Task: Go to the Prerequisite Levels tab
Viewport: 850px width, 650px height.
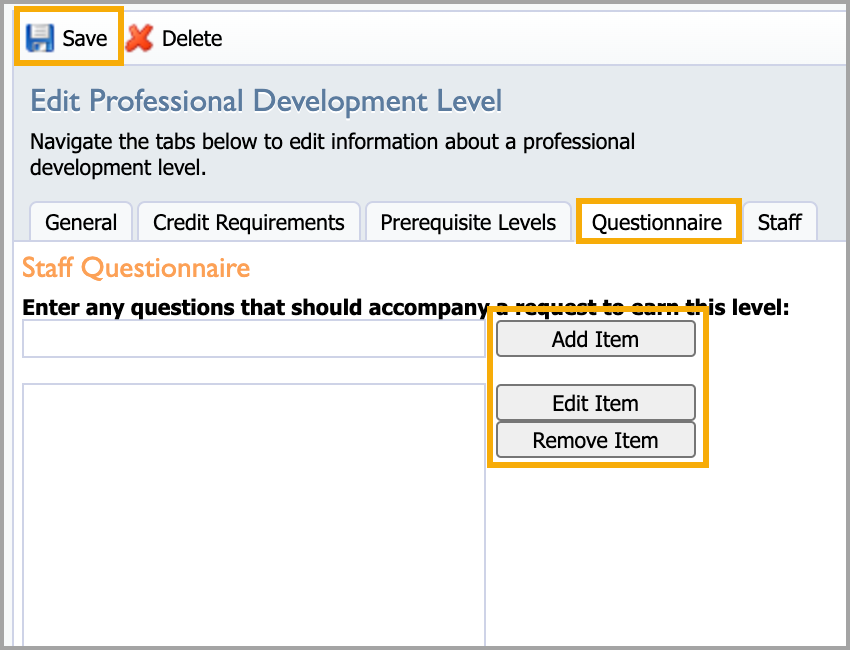Action: (468, 222)
